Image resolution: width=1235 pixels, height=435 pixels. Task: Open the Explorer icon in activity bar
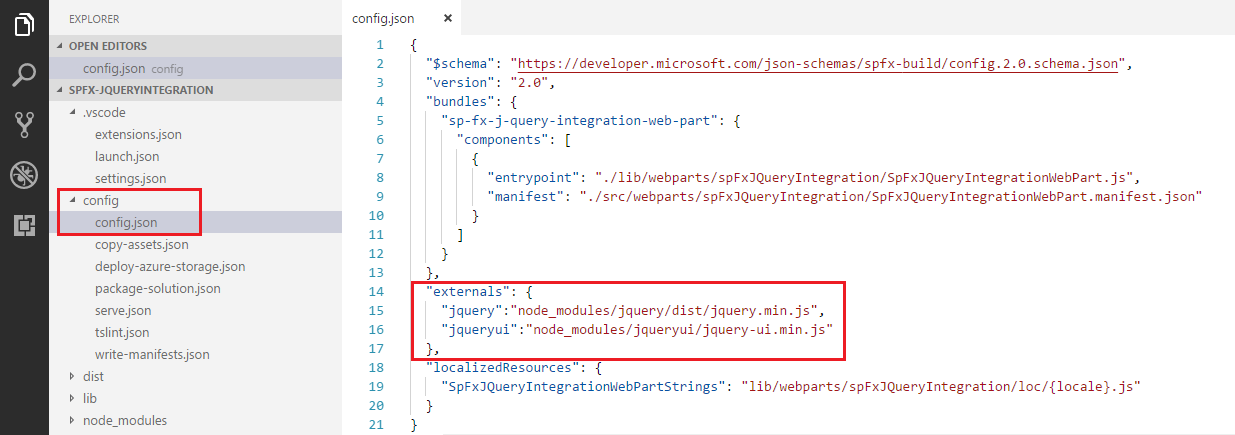pyautogui.click(x=24, y=23)
